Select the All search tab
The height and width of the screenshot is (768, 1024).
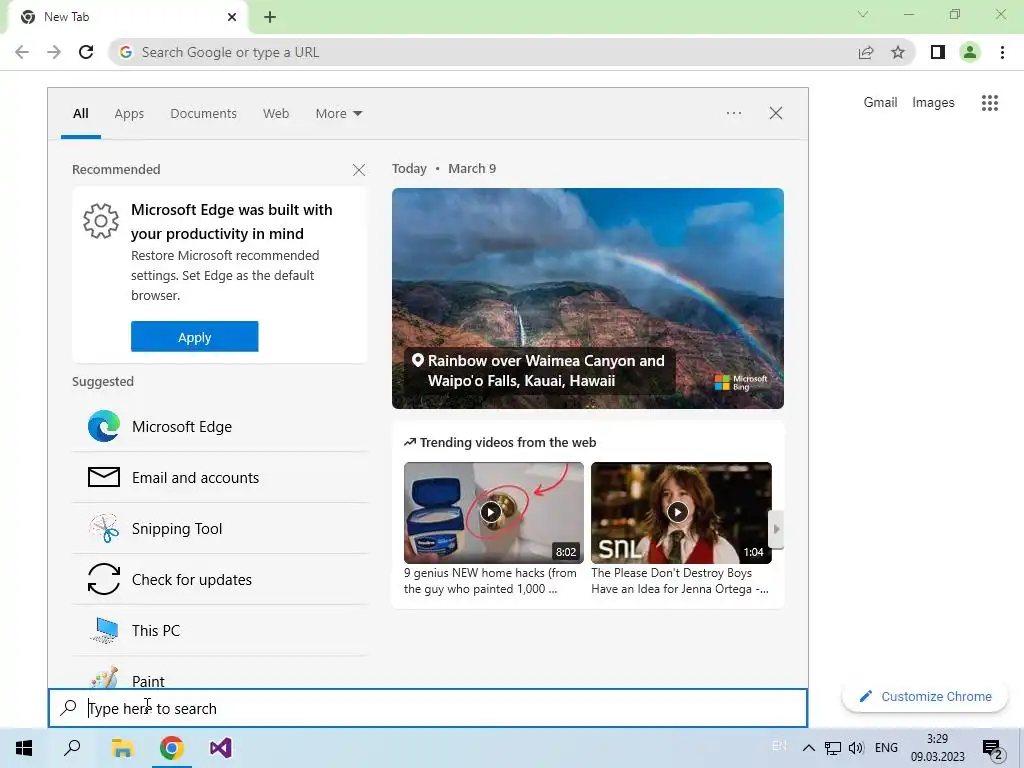point(80,114)
